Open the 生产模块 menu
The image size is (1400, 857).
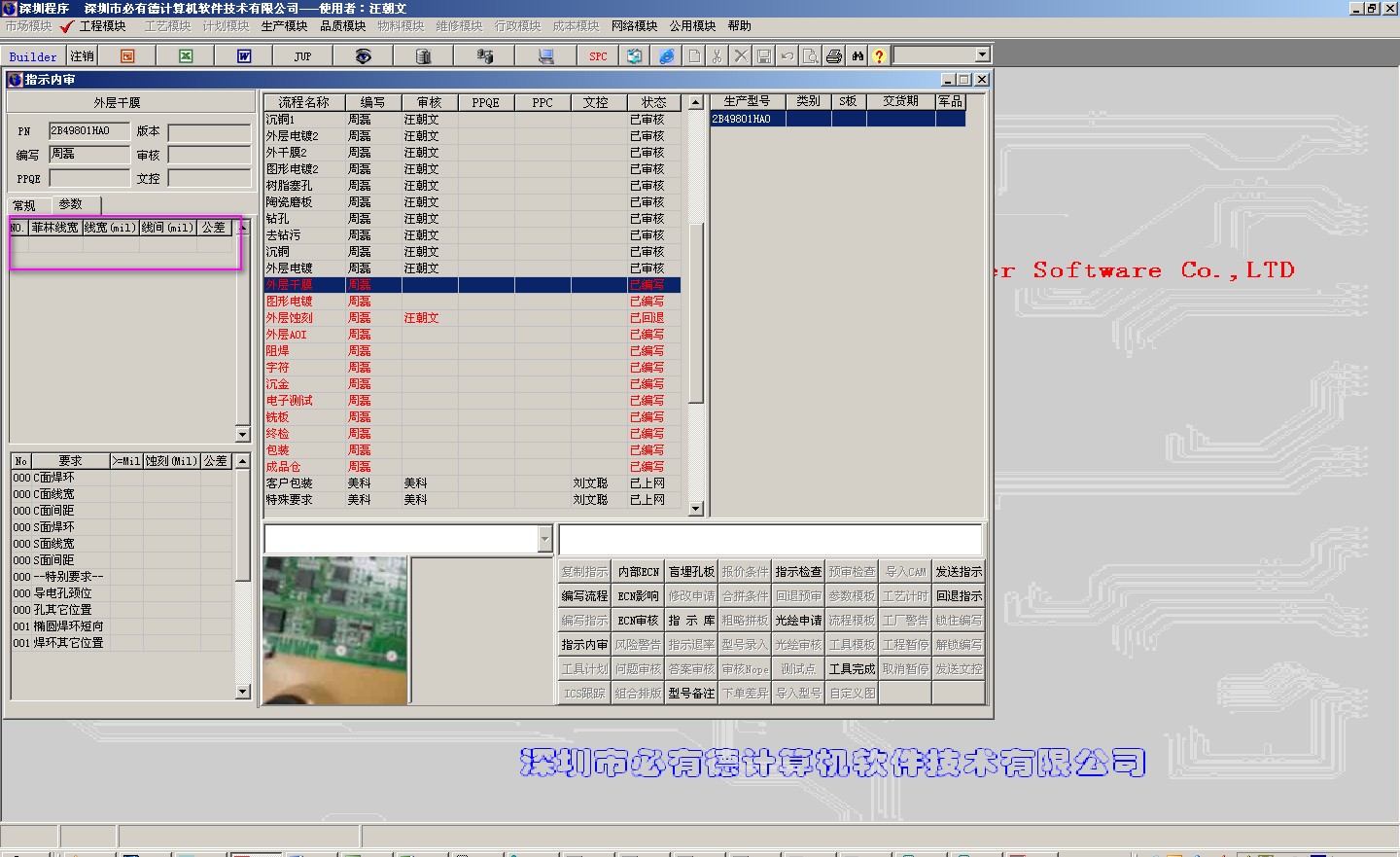click(x=284, y=26)
